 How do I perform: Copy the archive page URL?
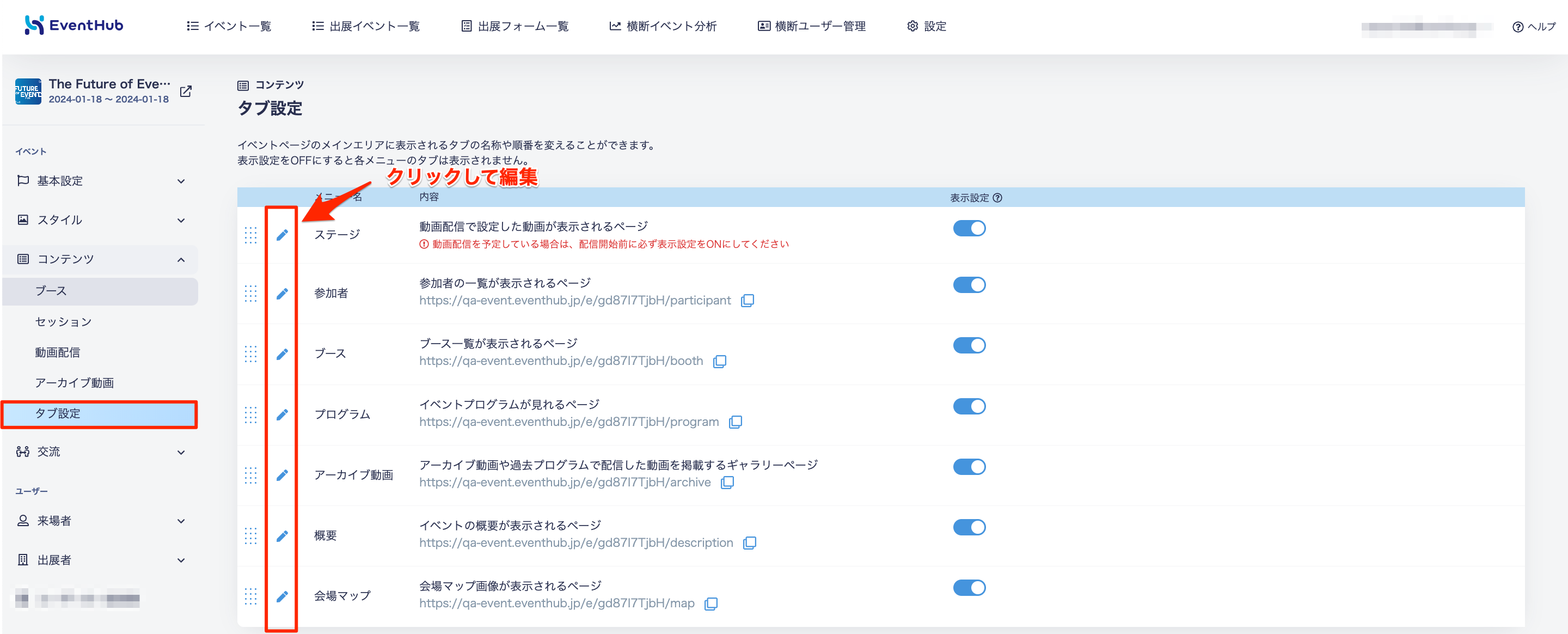pos(727,483)
